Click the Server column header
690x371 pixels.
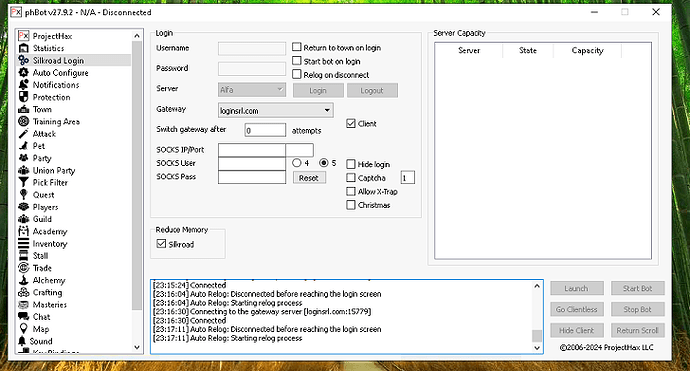469,51
